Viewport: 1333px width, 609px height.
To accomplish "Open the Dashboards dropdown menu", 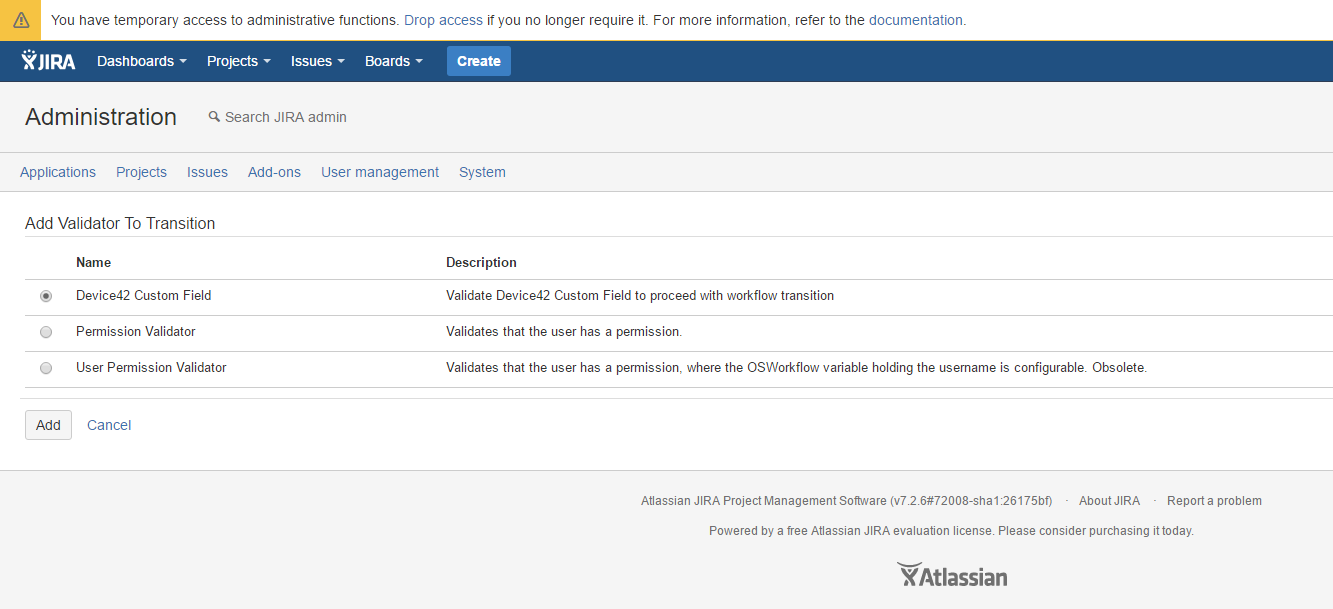I will (x=142, y=61).
